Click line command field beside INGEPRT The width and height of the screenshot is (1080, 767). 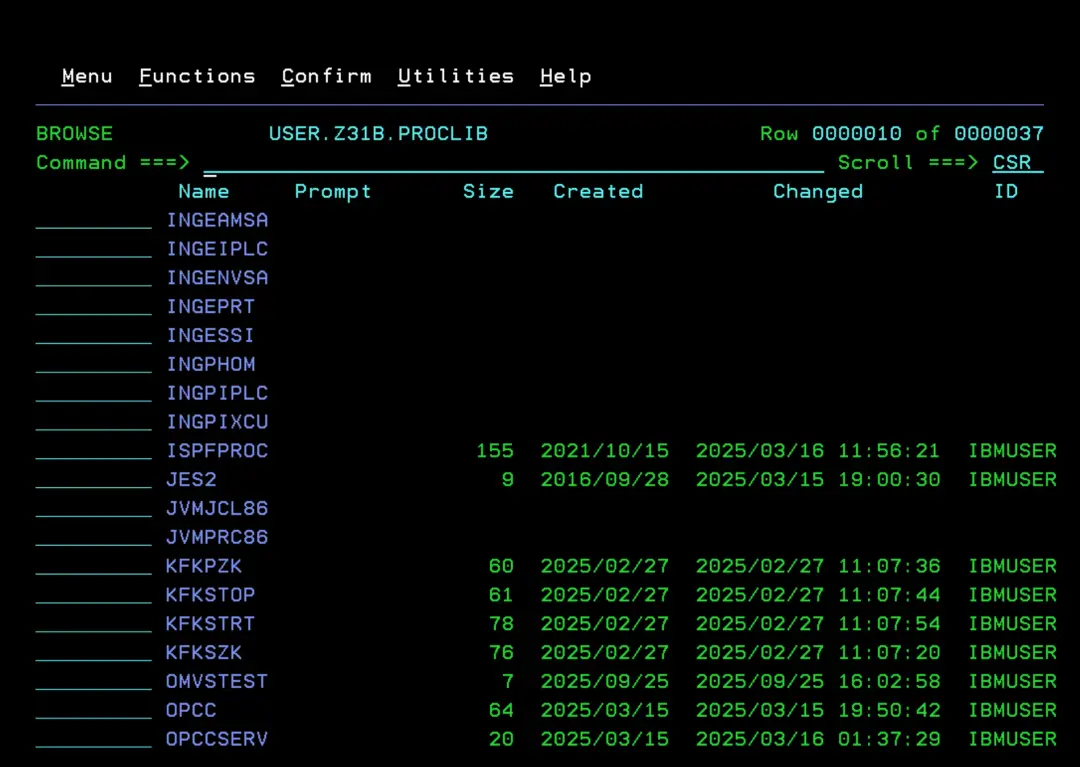(x=94, y=307)
